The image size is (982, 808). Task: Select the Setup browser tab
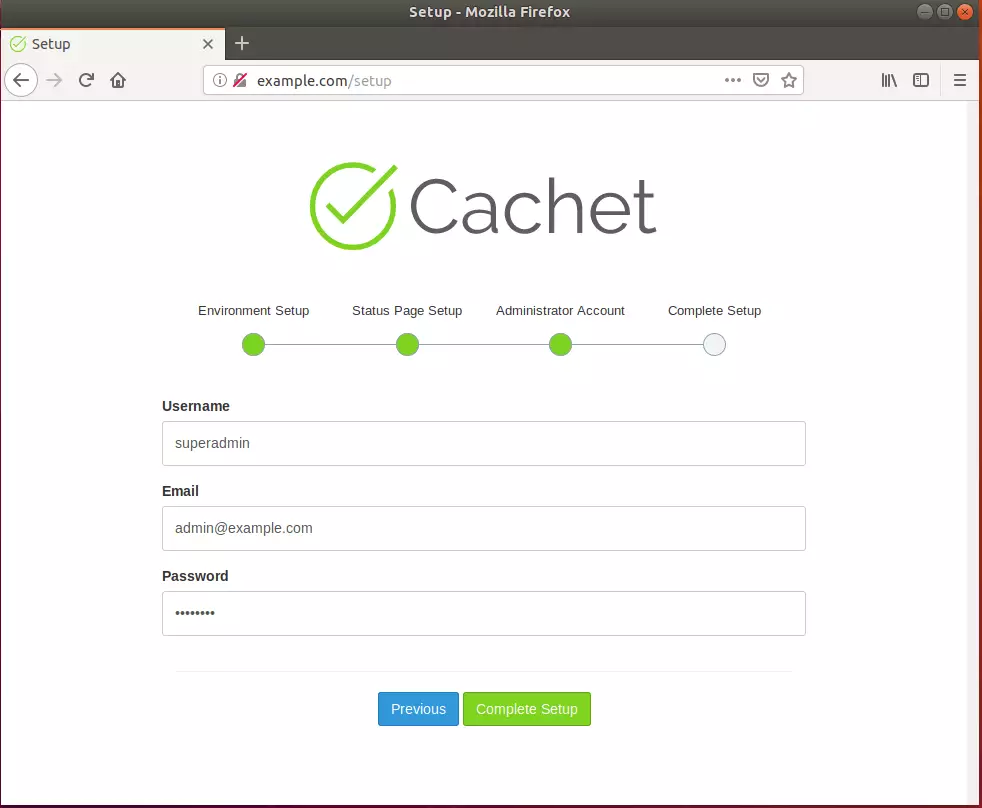[x=113, y=44]
